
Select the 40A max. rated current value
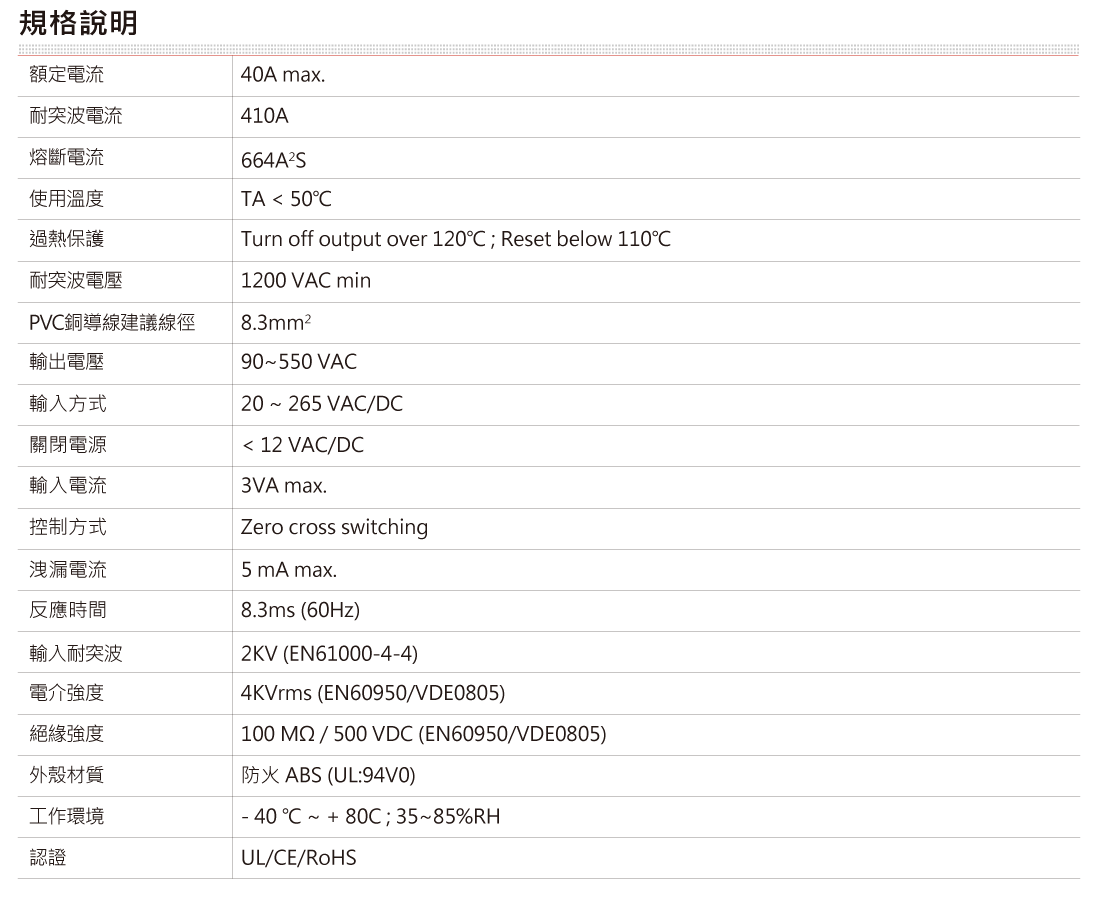pos(283,75)
